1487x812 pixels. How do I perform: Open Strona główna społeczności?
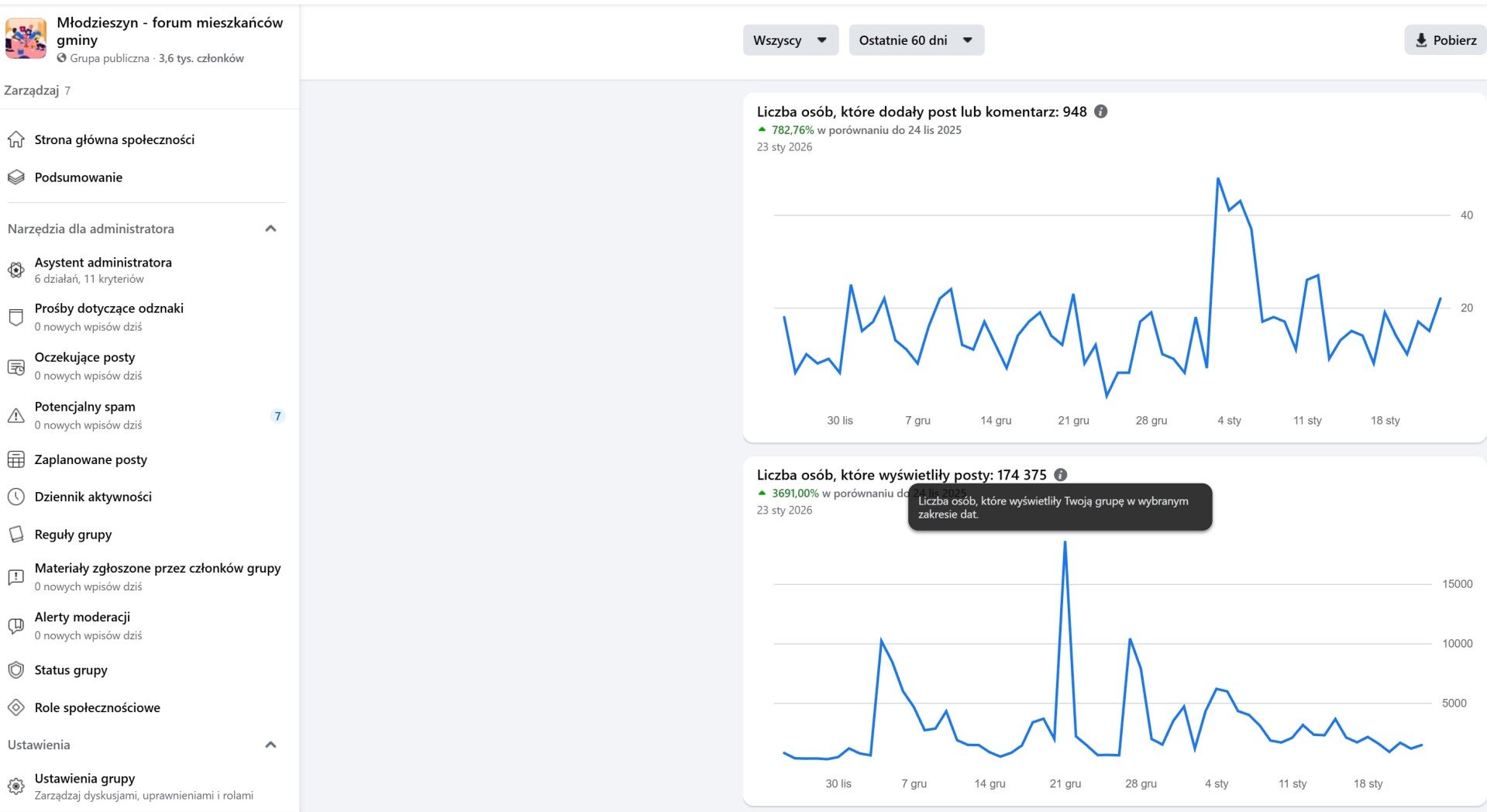(x=114, y=139)
